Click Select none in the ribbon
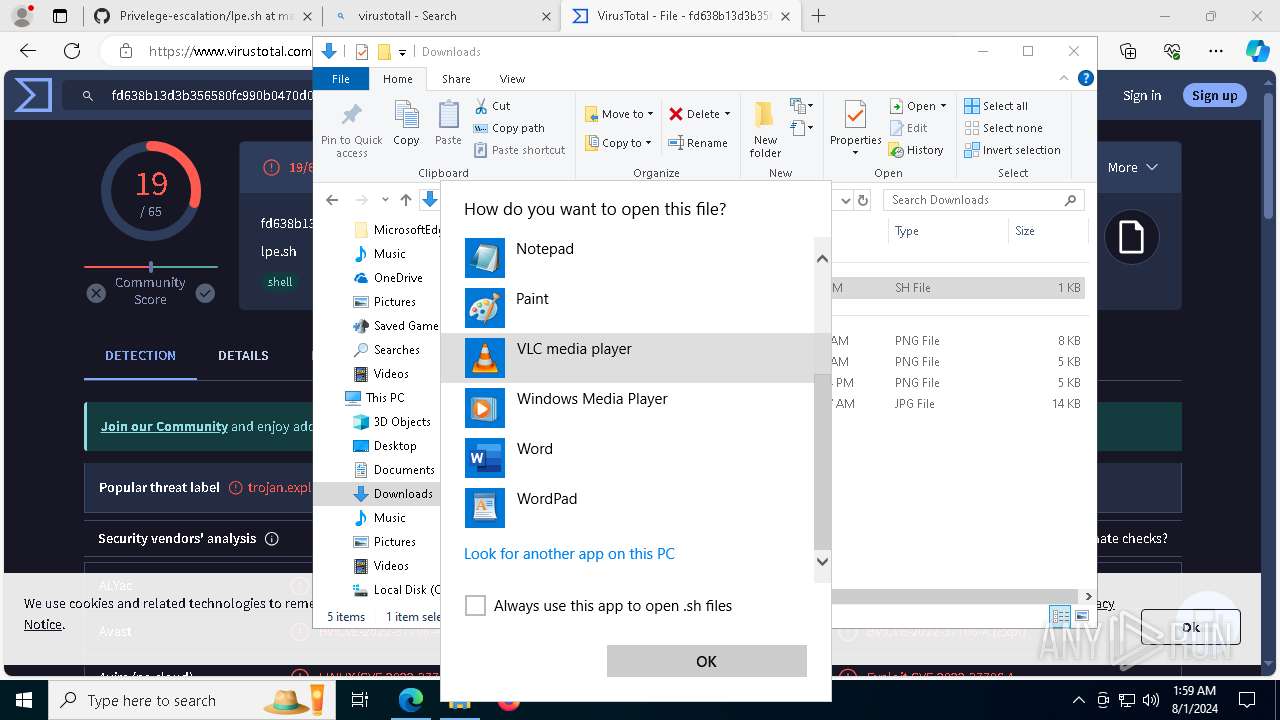Image resolution: width=1280 pixels, height=720 pixels. click(1003, 128)
